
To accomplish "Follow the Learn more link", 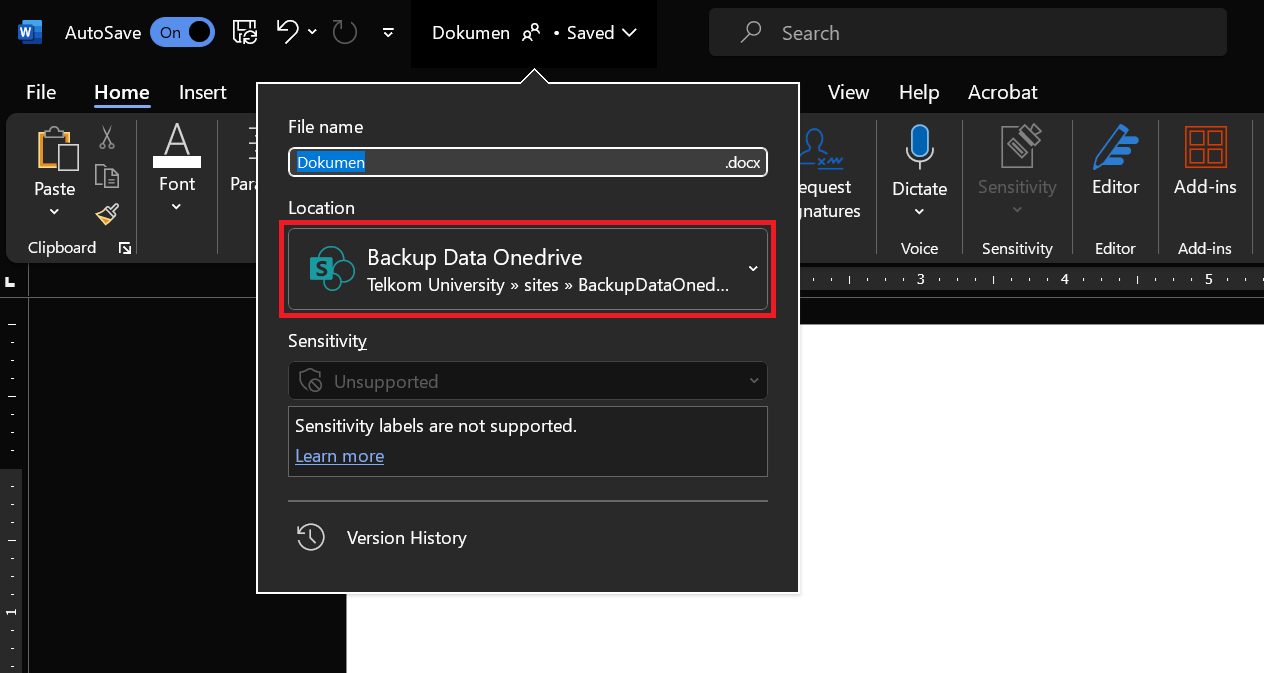I will click(339, 456).
